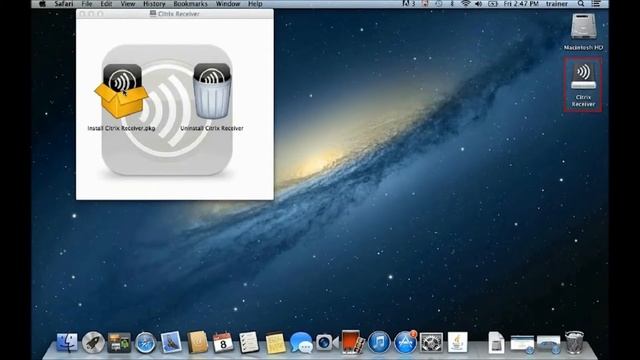Open Calendar icon showing 8
This screenshot has height=360, width=640.
coord(223,342)
